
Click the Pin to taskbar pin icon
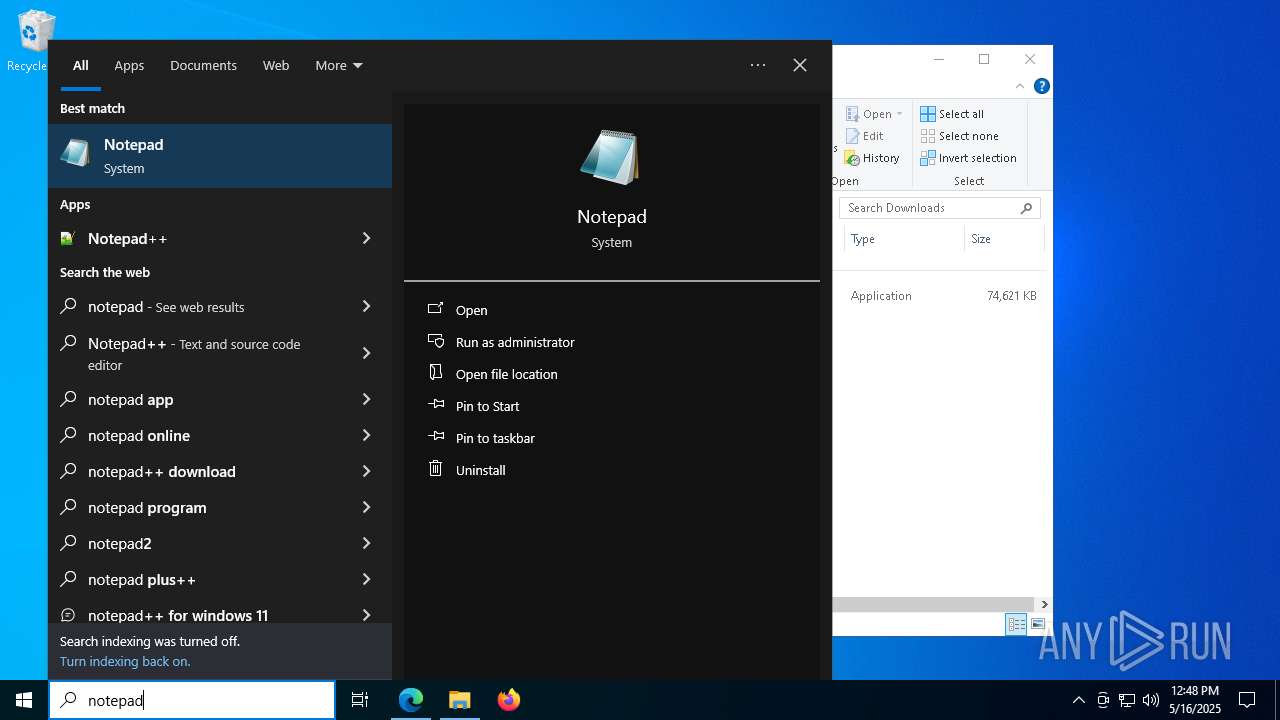(x=435, y=437)
